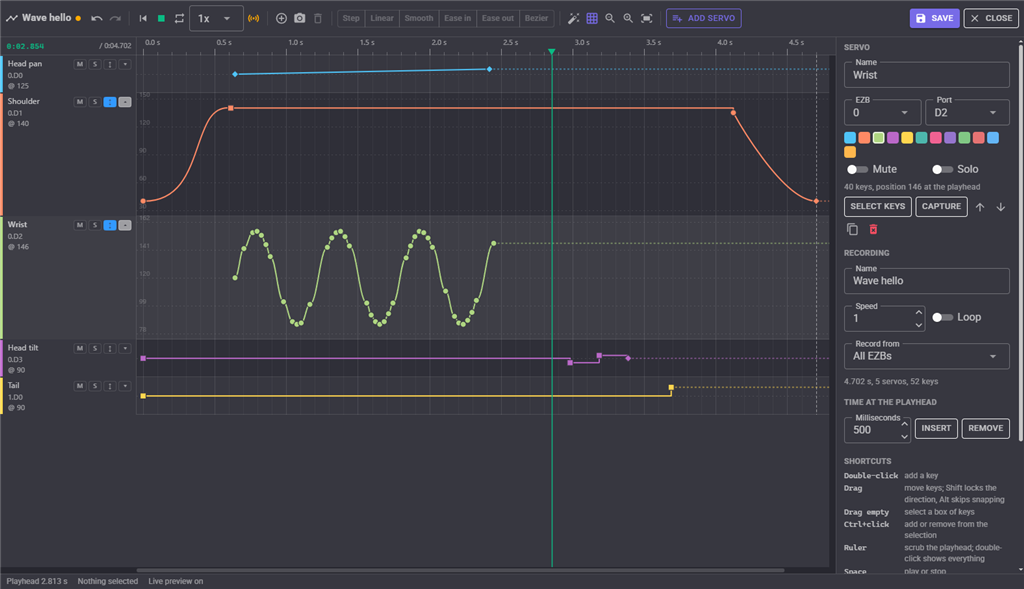Move the Wrist servo down
The image size is (1024, 589).
1000,207
